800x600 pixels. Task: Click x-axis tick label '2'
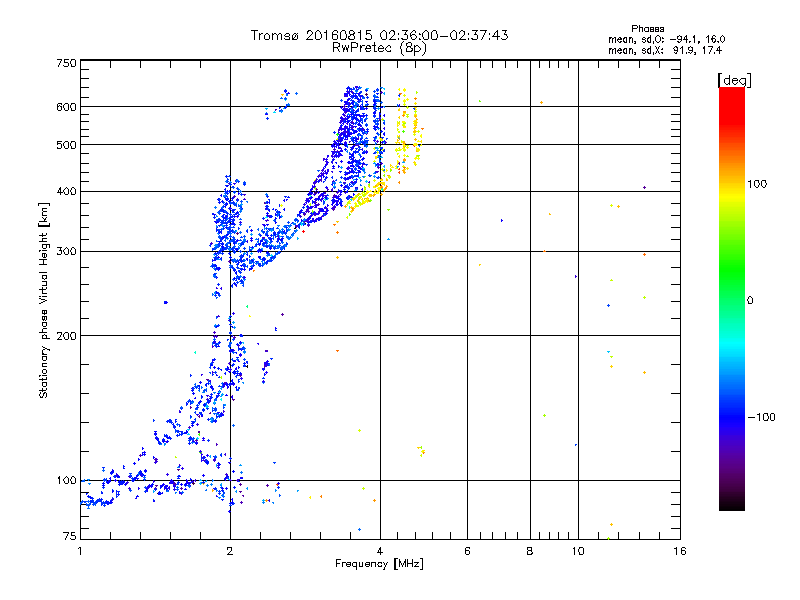click(x=230, y=551)
